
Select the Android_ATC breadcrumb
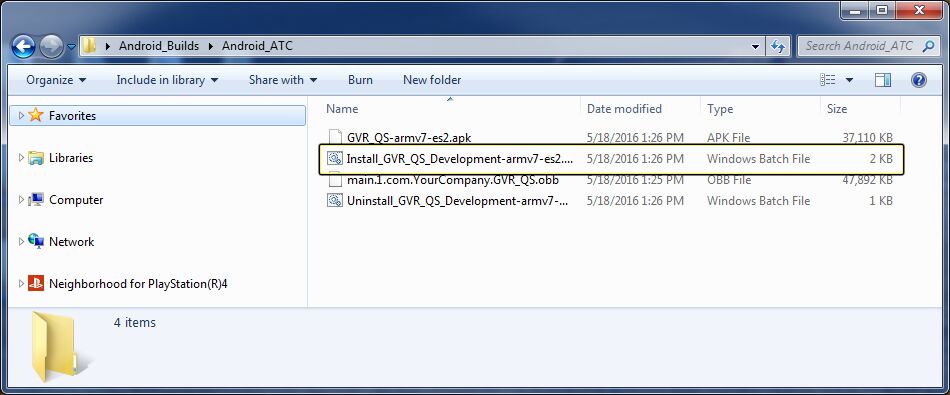[257, 46]
